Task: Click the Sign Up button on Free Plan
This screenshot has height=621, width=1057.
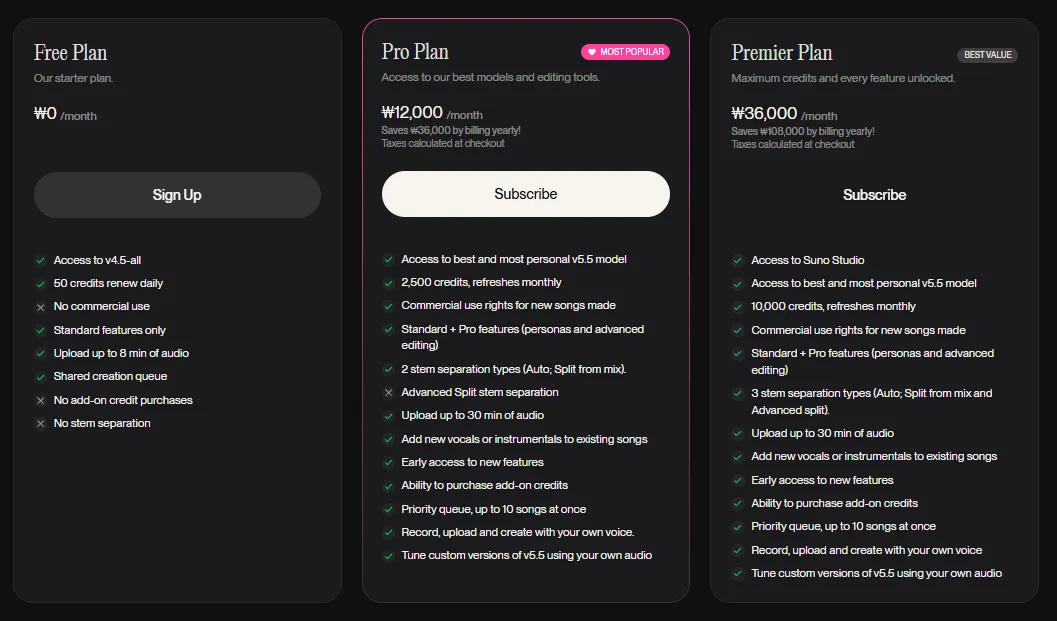Action: [x=177, y=195]
